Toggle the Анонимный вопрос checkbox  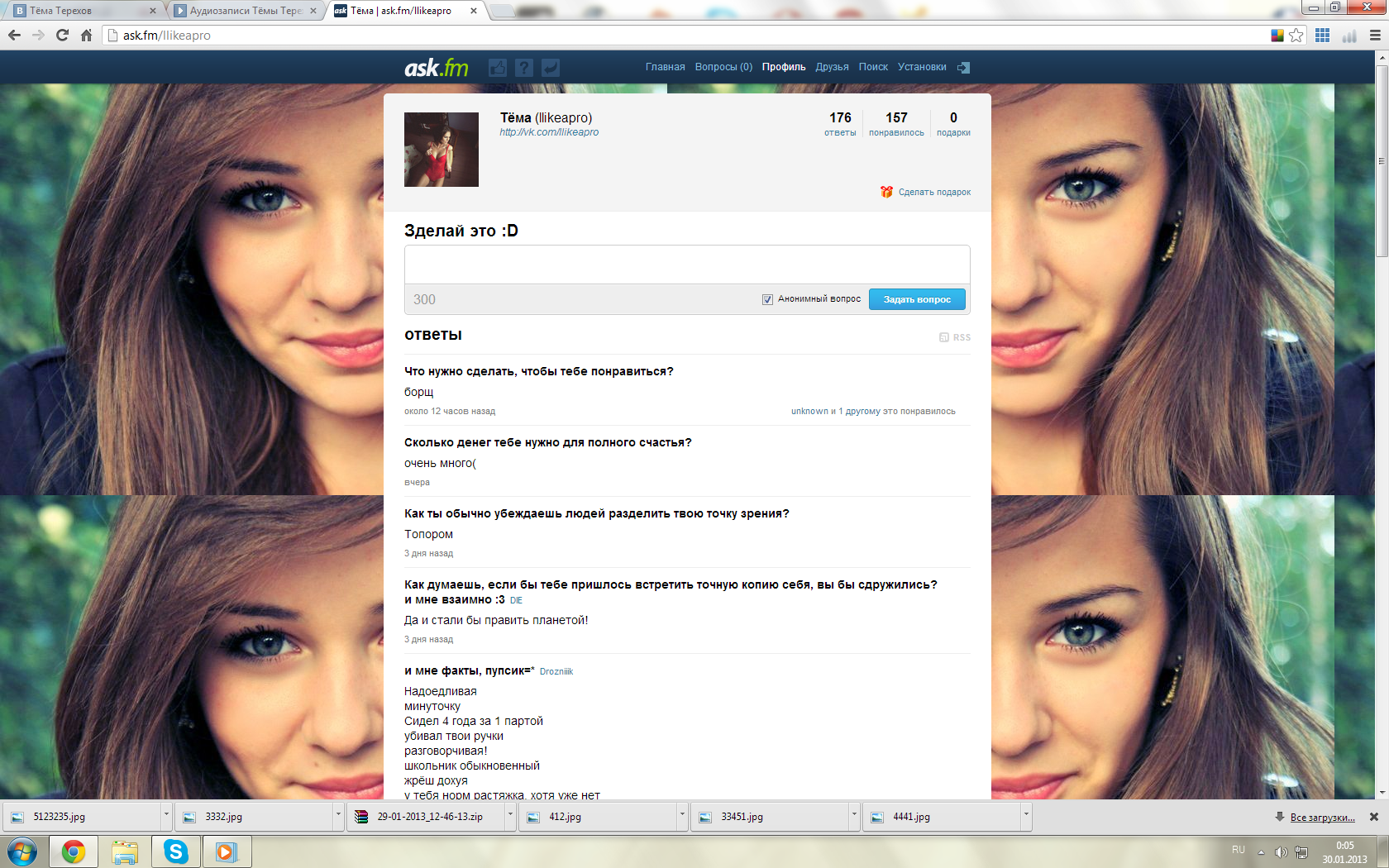coord(767,299)
